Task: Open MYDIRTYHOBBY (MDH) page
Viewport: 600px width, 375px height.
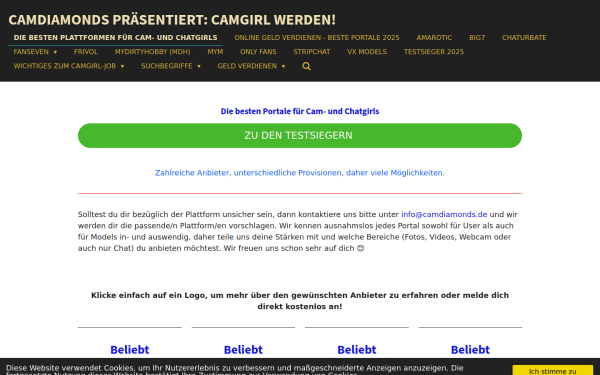Action: (152, 52)
